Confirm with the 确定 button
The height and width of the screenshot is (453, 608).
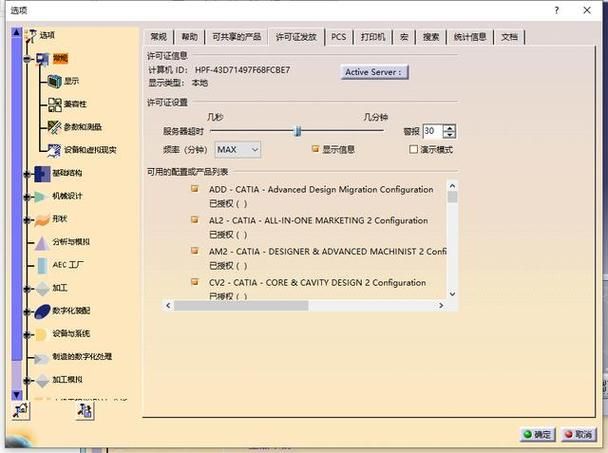(x=537, y=435)
